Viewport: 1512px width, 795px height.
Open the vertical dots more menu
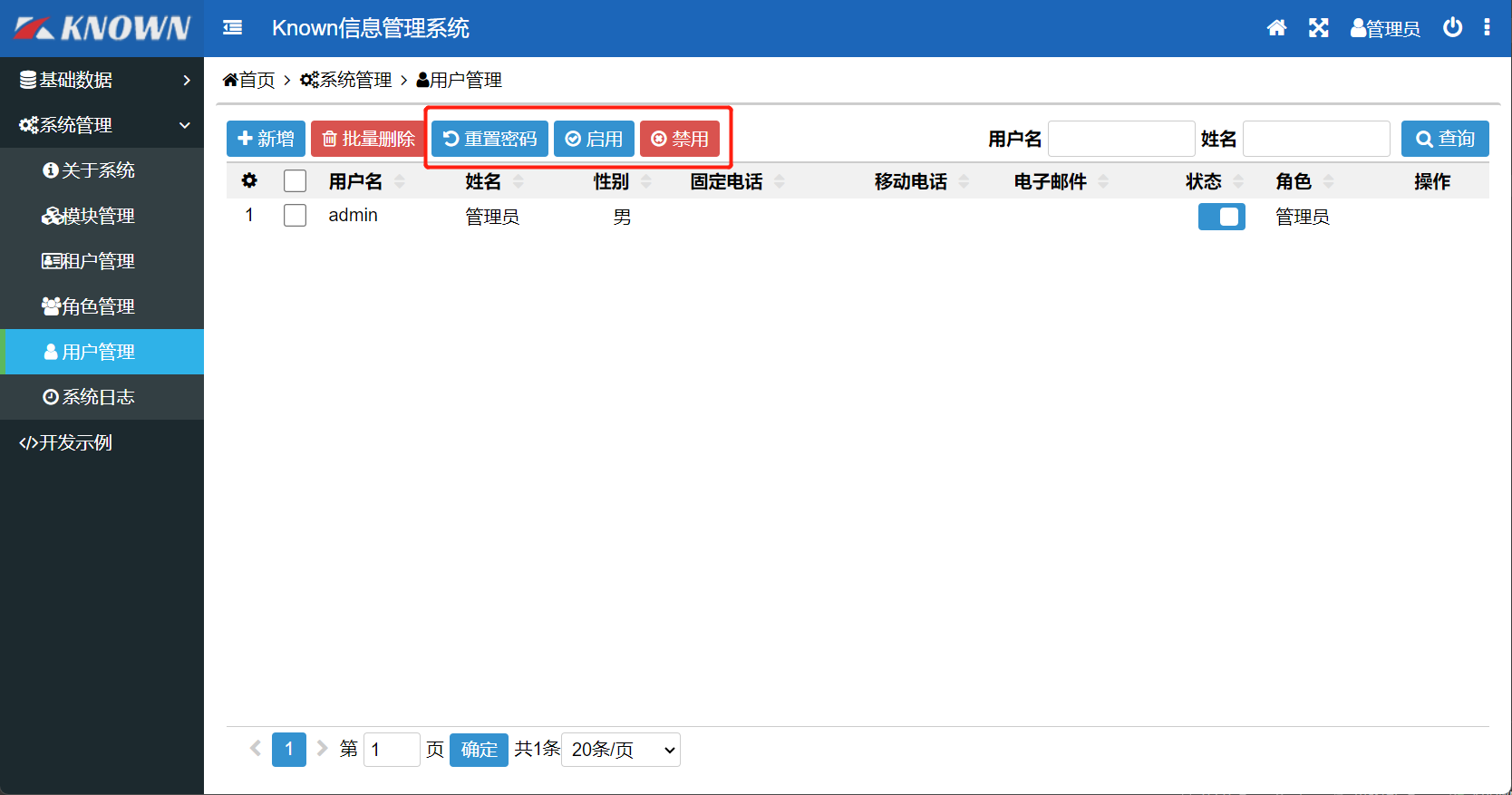click(x=1487, y=27)
